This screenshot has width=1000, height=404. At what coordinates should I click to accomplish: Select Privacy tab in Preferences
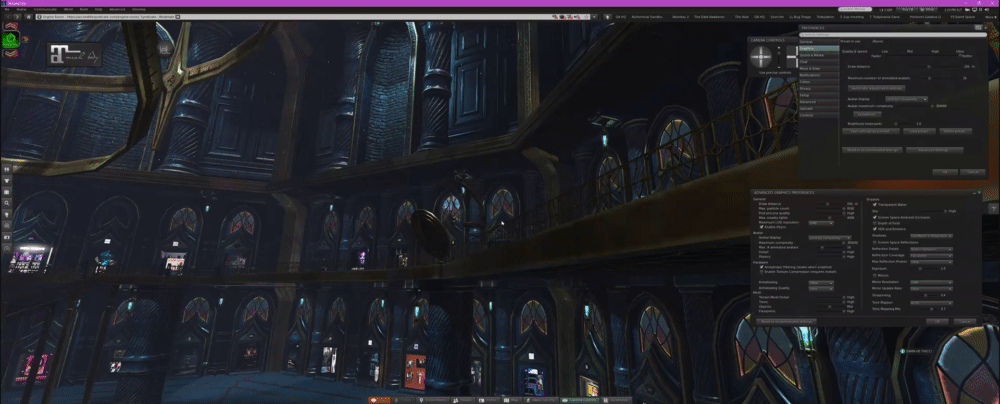coord(819,89)
